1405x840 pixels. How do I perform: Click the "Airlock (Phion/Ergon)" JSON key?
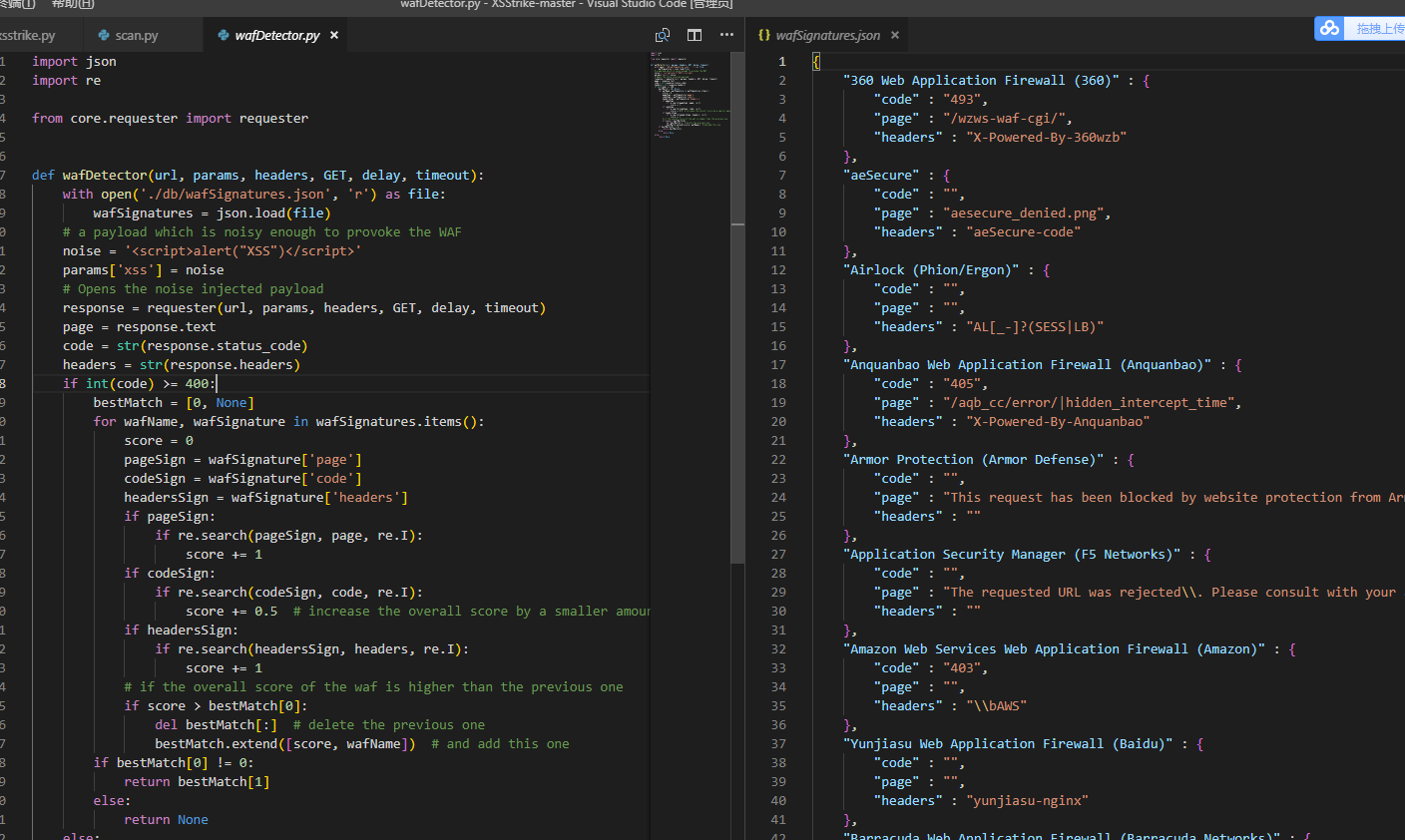pos(933,270)
